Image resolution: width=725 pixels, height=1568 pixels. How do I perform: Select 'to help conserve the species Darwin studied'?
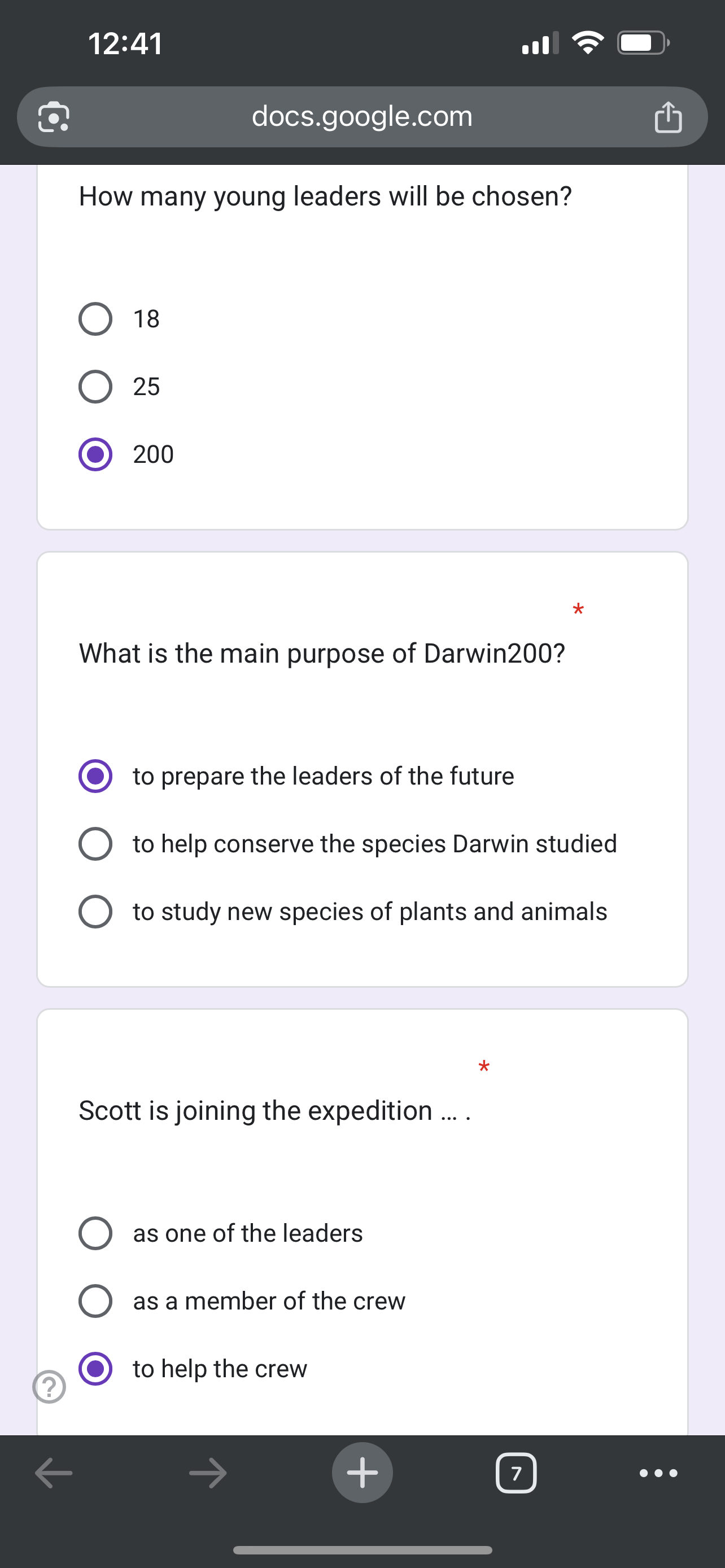[x=95, y=844]
